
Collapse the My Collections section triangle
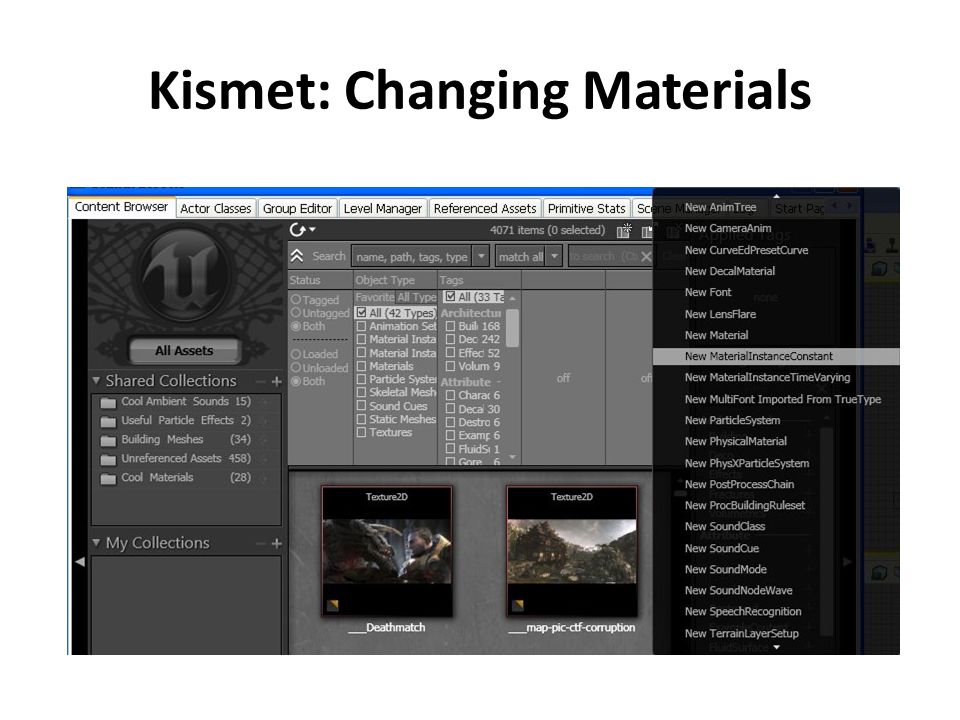96,542
